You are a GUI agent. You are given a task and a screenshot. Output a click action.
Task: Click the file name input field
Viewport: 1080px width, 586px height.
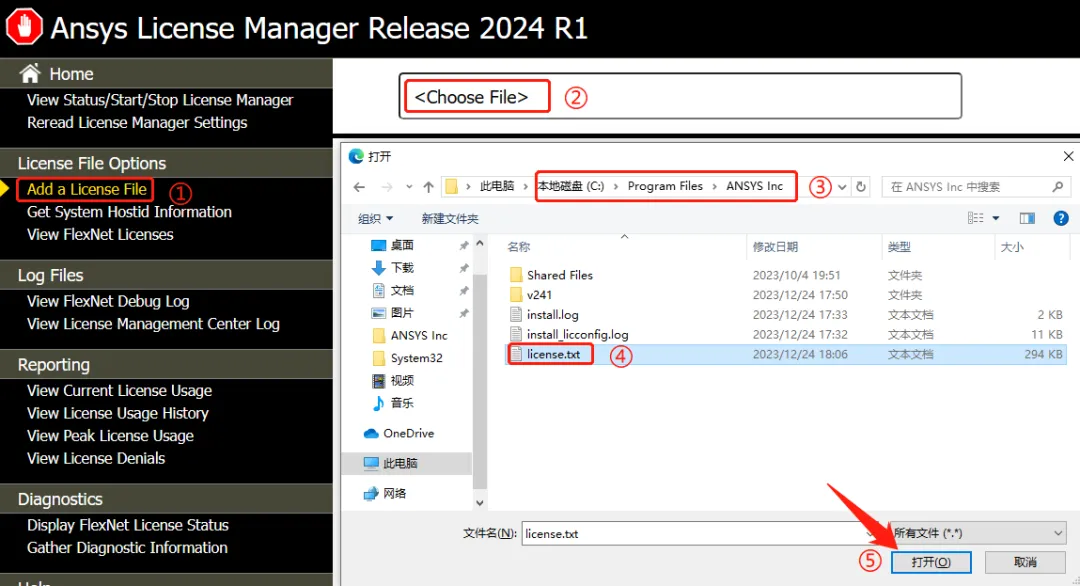coord(696,533)
